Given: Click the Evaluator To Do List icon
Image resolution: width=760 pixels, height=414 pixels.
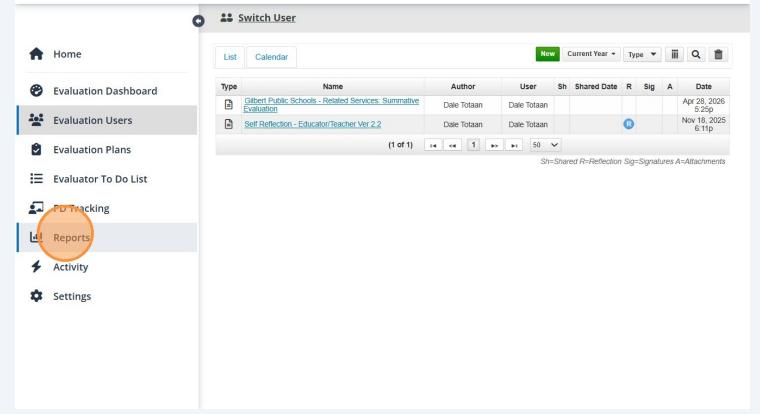Looking at the screenshot, I should pyautogui.click(x=36, y=178).
